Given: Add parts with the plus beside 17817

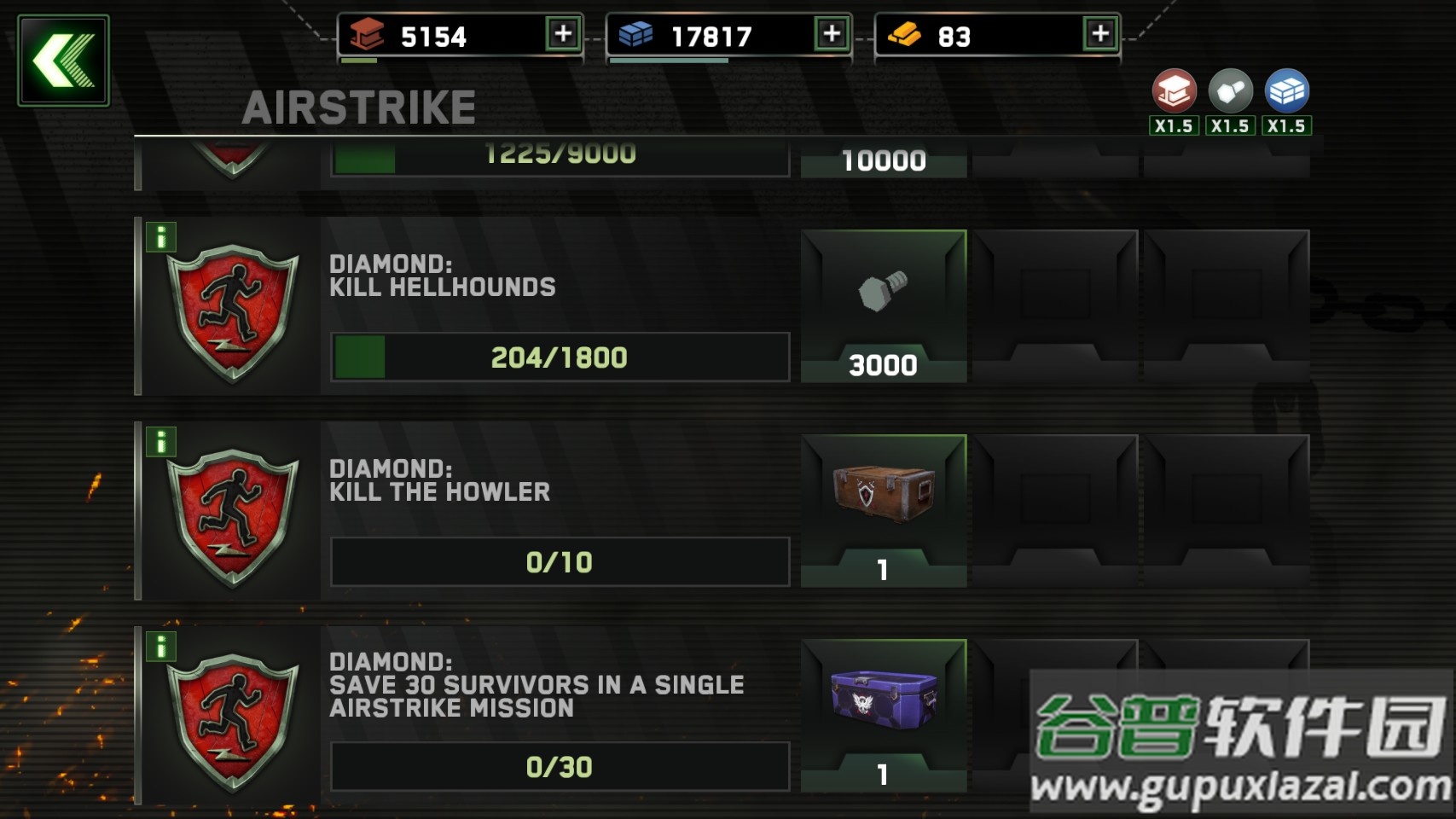Looking at the screenshot, I should click(832, 34).
